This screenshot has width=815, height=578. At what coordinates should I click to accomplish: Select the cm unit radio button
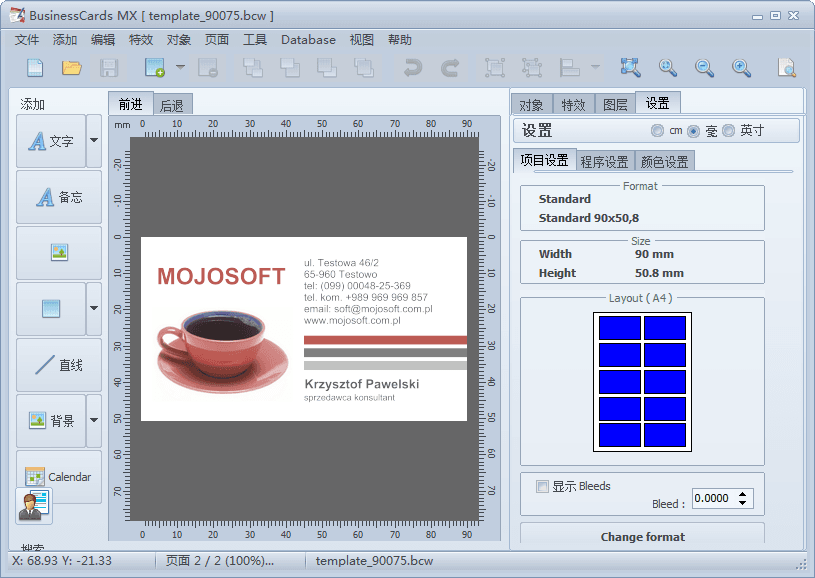click(x=657, y=131)
